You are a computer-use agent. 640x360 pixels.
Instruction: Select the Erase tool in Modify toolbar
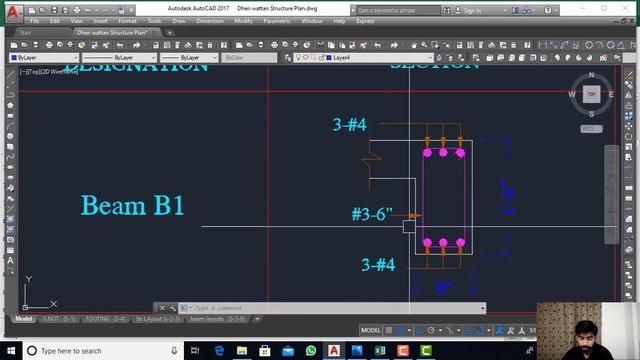pyautogui.click(x=629, y=75)
